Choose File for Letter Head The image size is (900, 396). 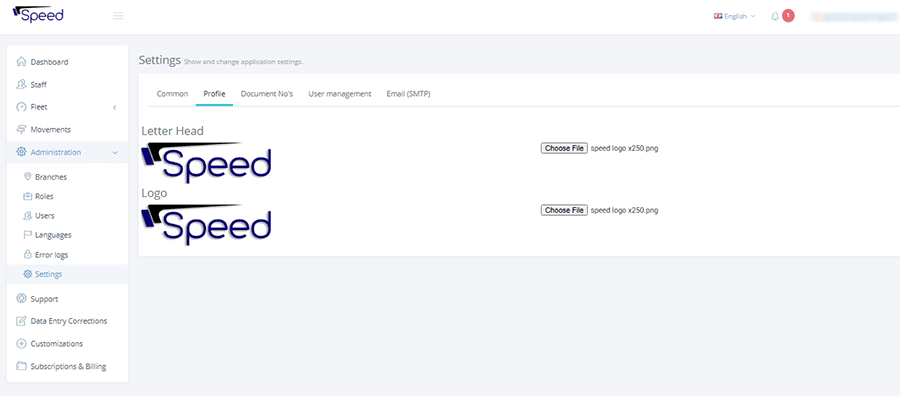pyautogui.click(x=564, y=148)
